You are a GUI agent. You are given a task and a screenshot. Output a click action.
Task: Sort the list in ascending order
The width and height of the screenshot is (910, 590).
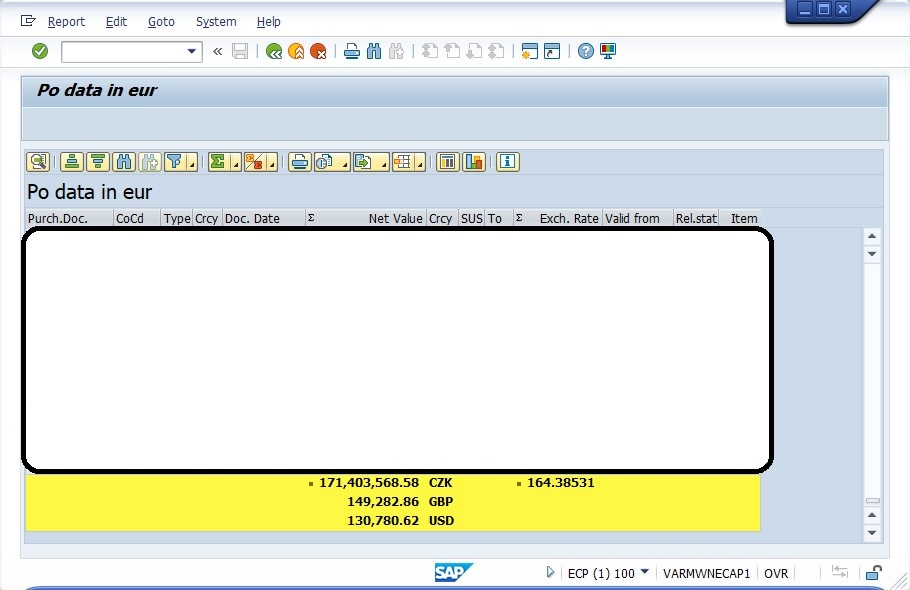click(72, 162)
